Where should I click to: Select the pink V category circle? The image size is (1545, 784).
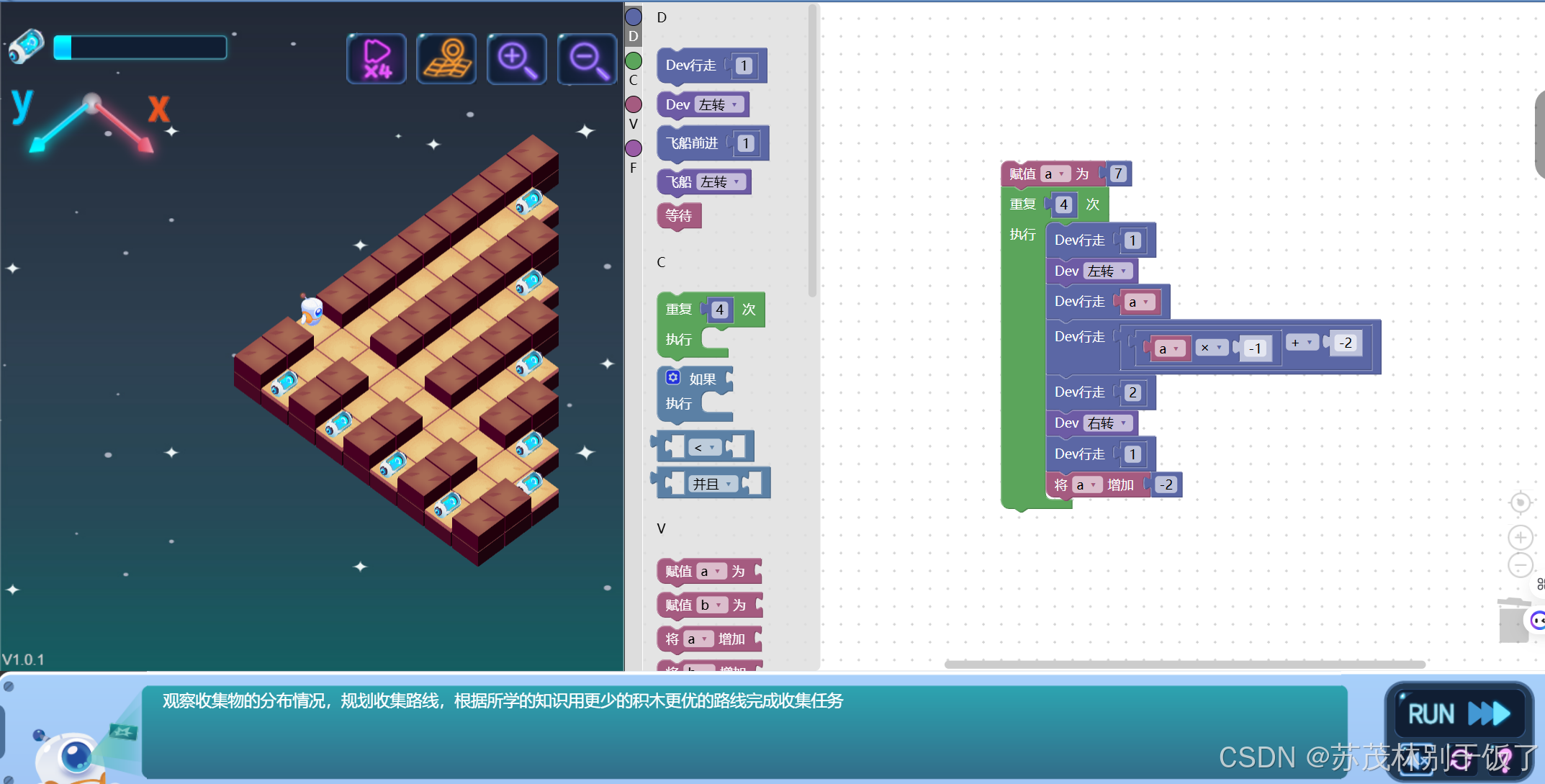pyautogui.click(x=634, y=104)
